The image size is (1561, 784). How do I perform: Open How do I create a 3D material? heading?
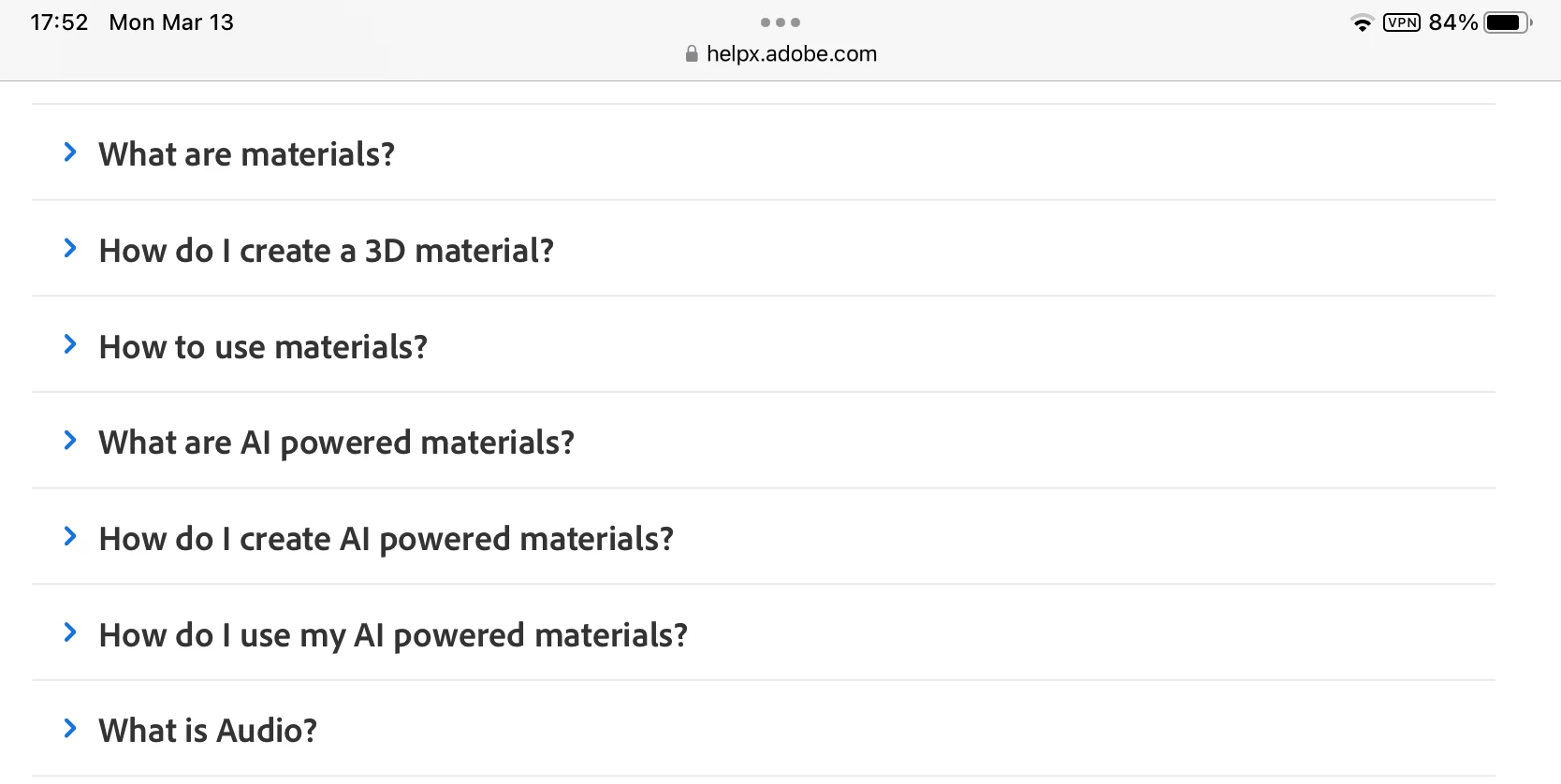pyautogui.click(x=327, y=251)
